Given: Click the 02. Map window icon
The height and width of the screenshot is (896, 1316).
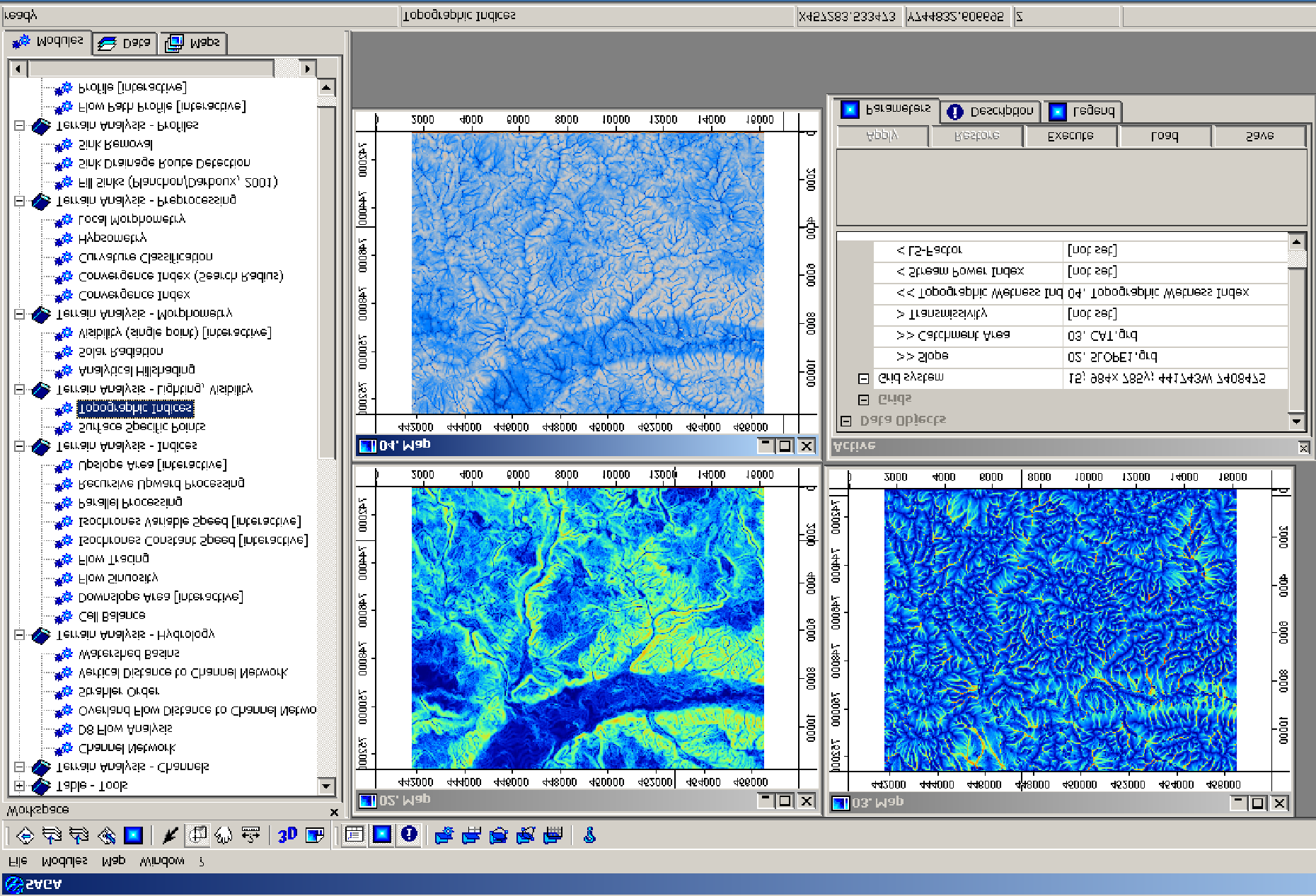Looking at the screenshot, I should pyautogui.click(x=367, y=801).
